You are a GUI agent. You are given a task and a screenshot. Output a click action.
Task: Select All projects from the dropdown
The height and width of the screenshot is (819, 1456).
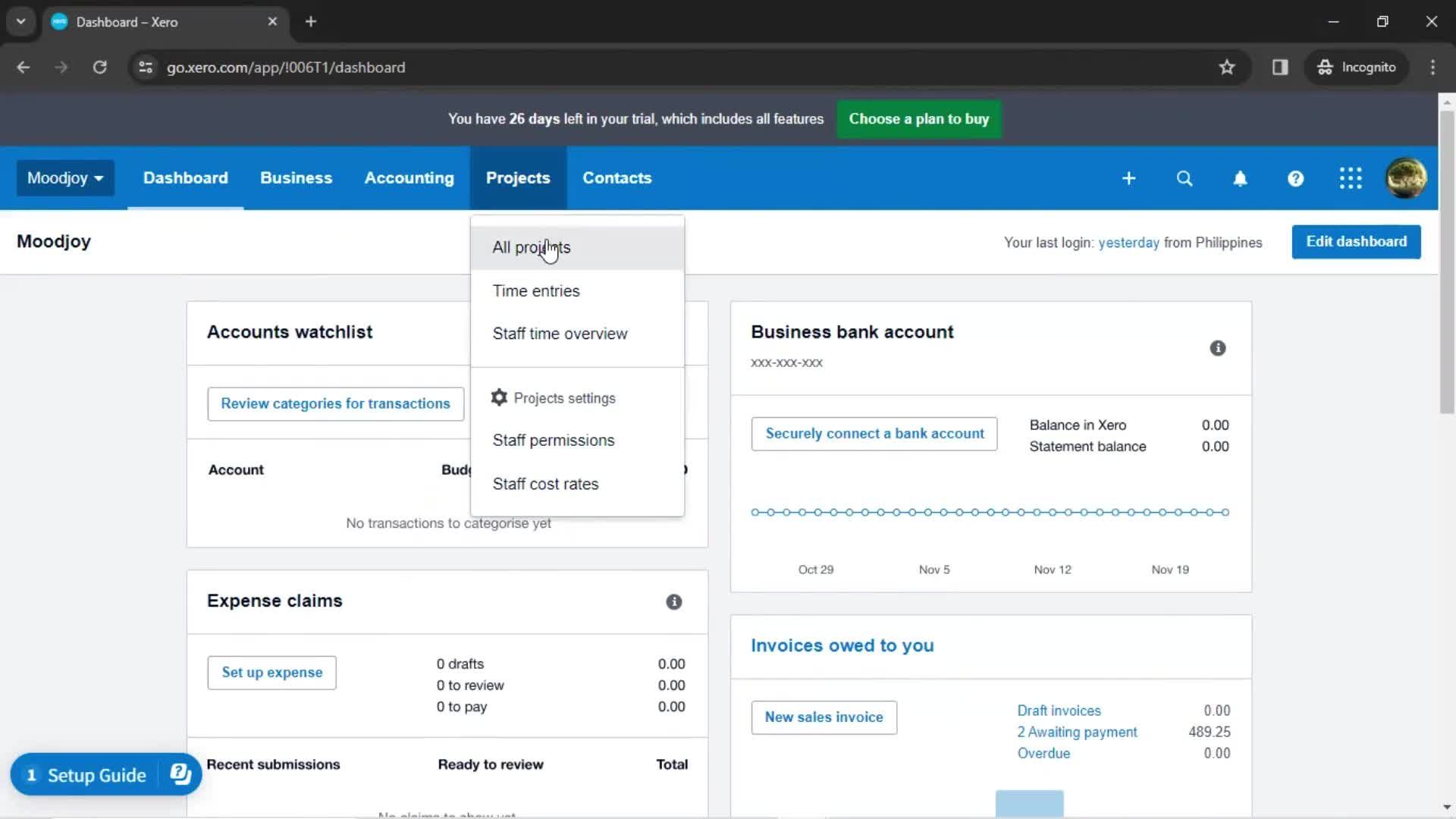[577, 248]
